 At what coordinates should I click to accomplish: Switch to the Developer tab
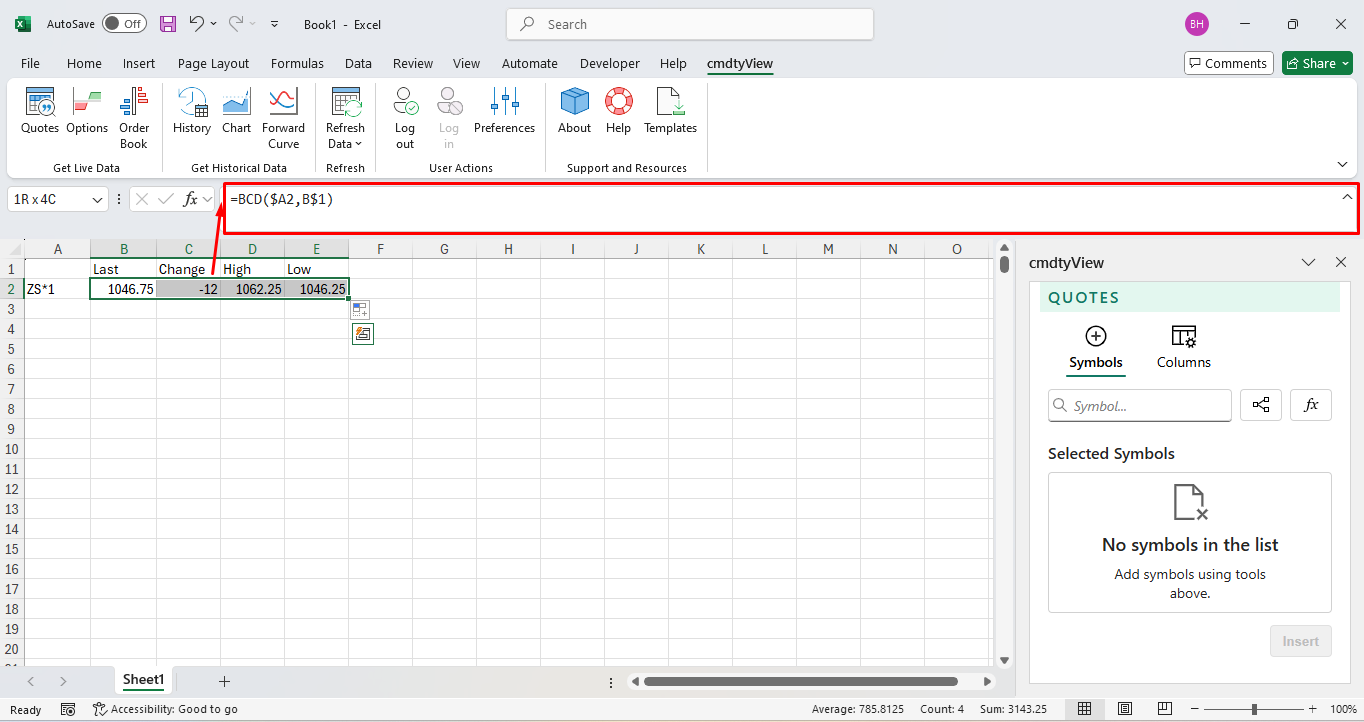[609, 63]
